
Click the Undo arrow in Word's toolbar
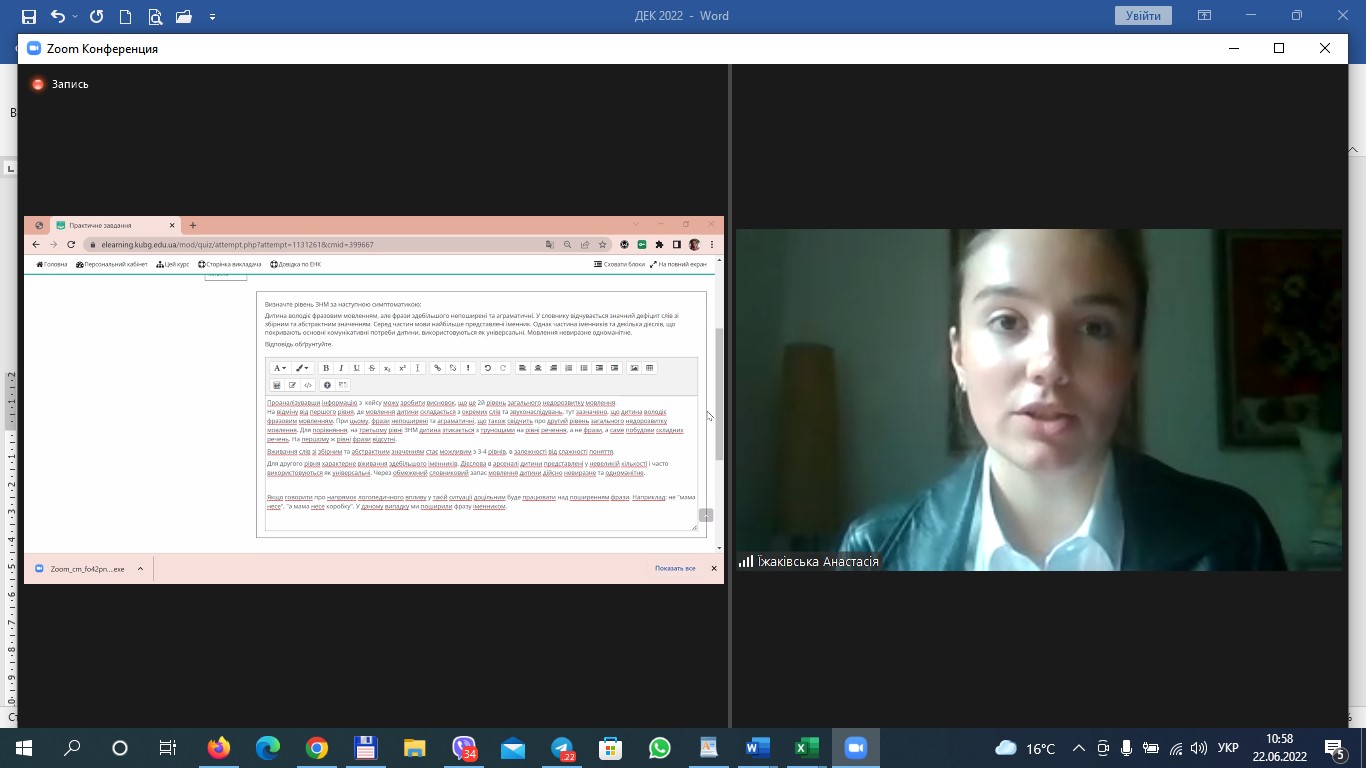point(57,16)
